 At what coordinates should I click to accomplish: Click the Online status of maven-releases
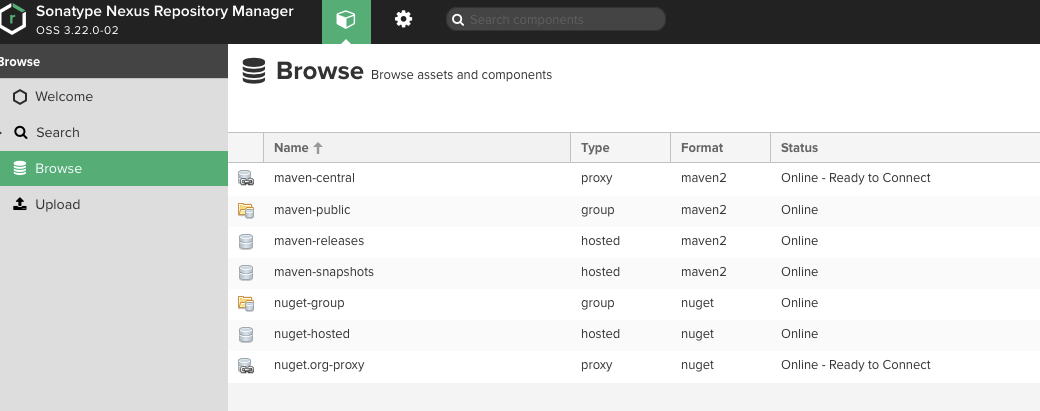pos(799,241)
